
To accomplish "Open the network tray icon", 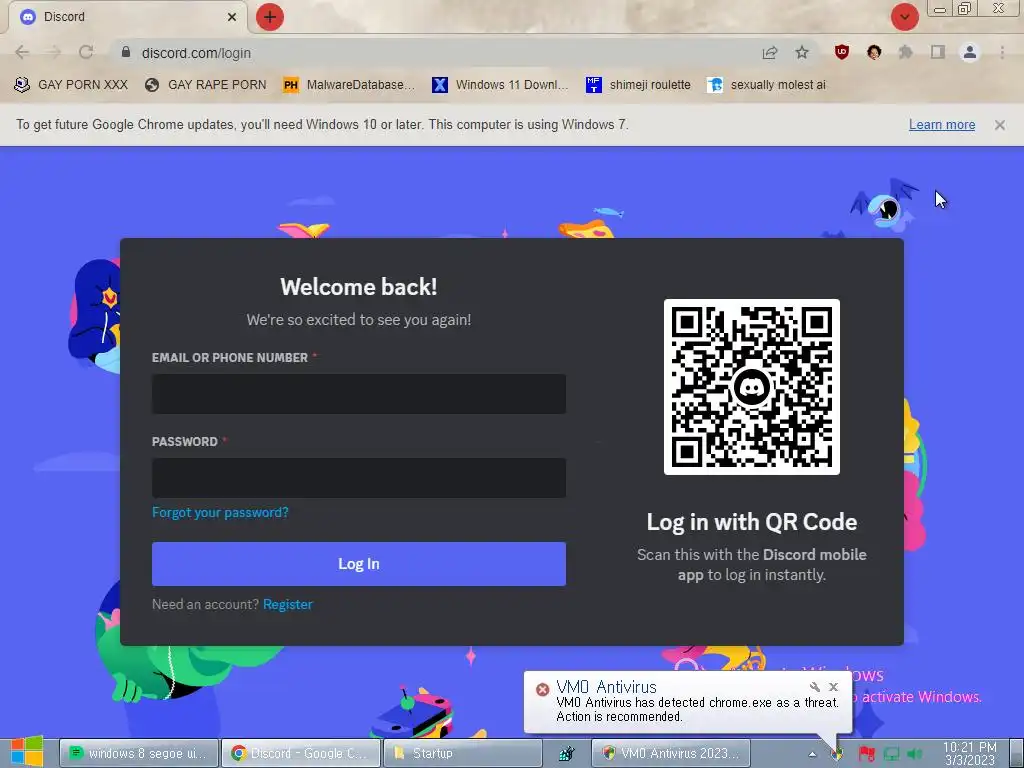I will [x=891, y=754].
